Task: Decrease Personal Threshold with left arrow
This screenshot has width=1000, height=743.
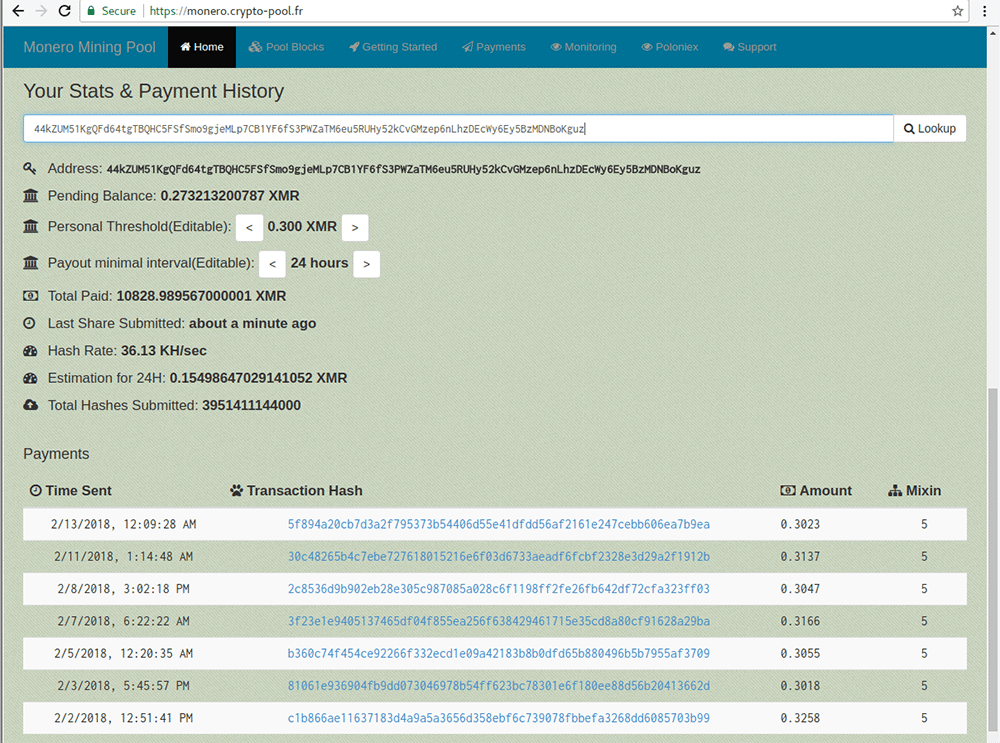Action: (x=249, y=227)
